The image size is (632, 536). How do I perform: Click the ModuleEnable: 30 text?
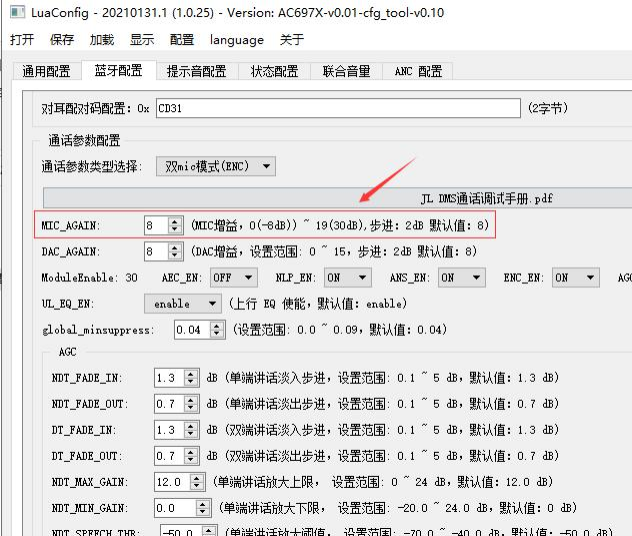coord(89,278)
